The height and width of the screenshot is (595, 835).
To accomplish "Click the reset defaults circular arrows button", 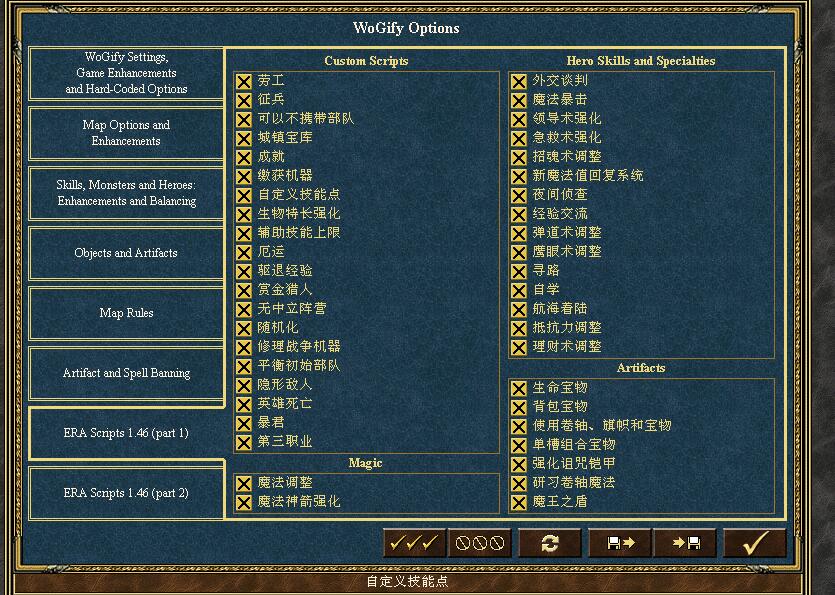I will [x=550, y=543].
